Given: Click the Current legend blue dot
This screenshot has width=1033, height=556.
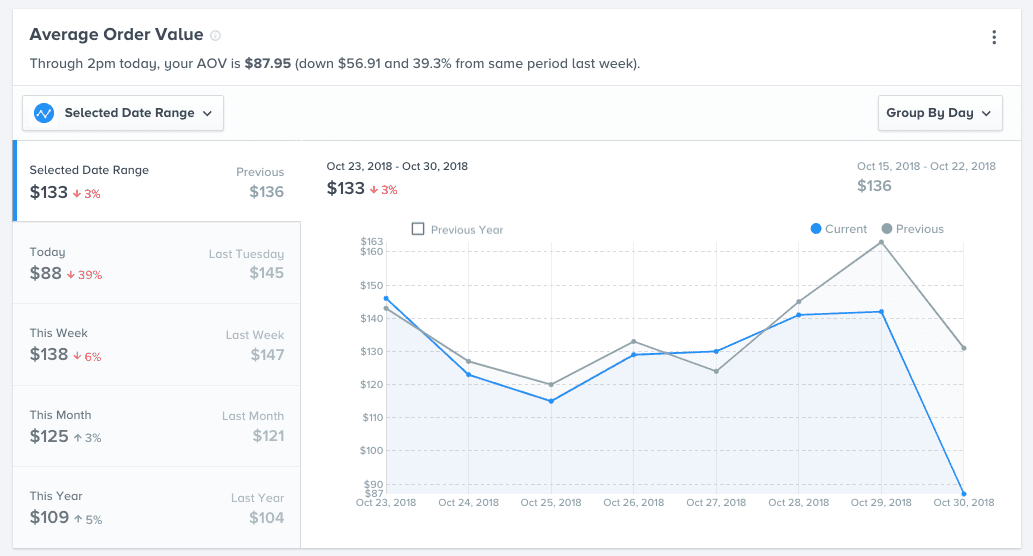Looking at the screenshot, I should 816,229.
